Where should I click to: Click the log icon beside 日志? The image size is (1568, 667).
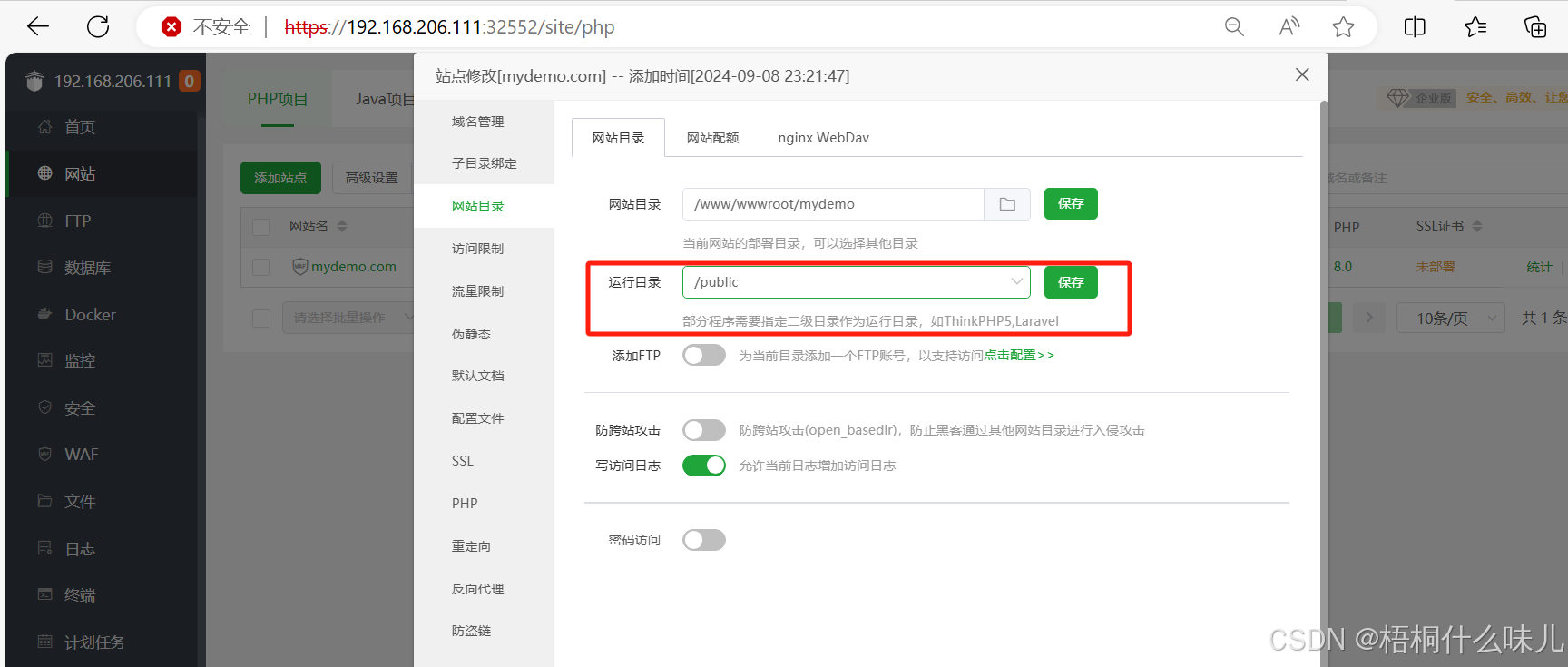point(44,548)
